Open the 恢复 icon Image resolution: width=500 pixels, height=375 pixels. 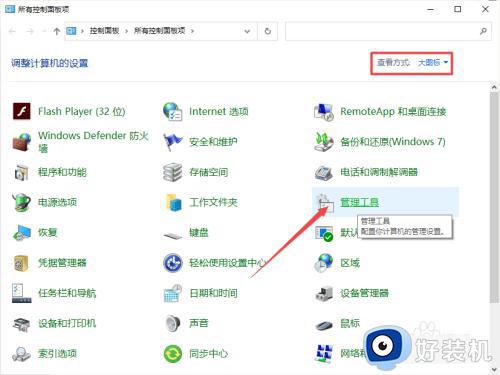pos(22,232)
